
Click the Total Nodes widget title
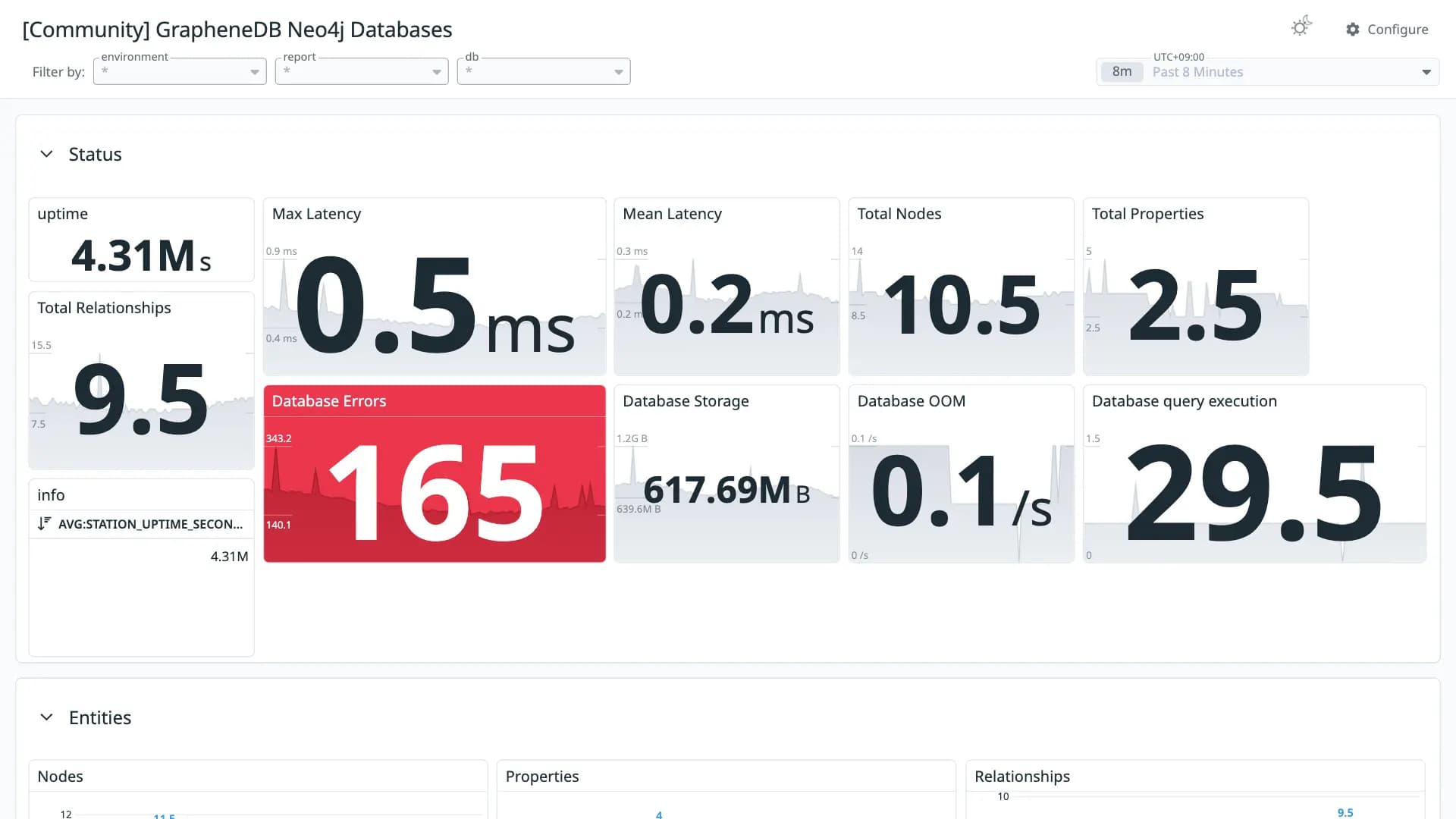899,214
